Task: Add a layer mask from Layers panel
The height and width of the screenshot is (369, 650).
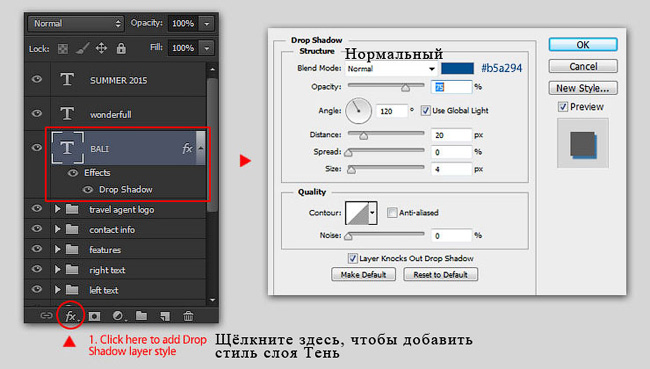Action: point(95,316)
